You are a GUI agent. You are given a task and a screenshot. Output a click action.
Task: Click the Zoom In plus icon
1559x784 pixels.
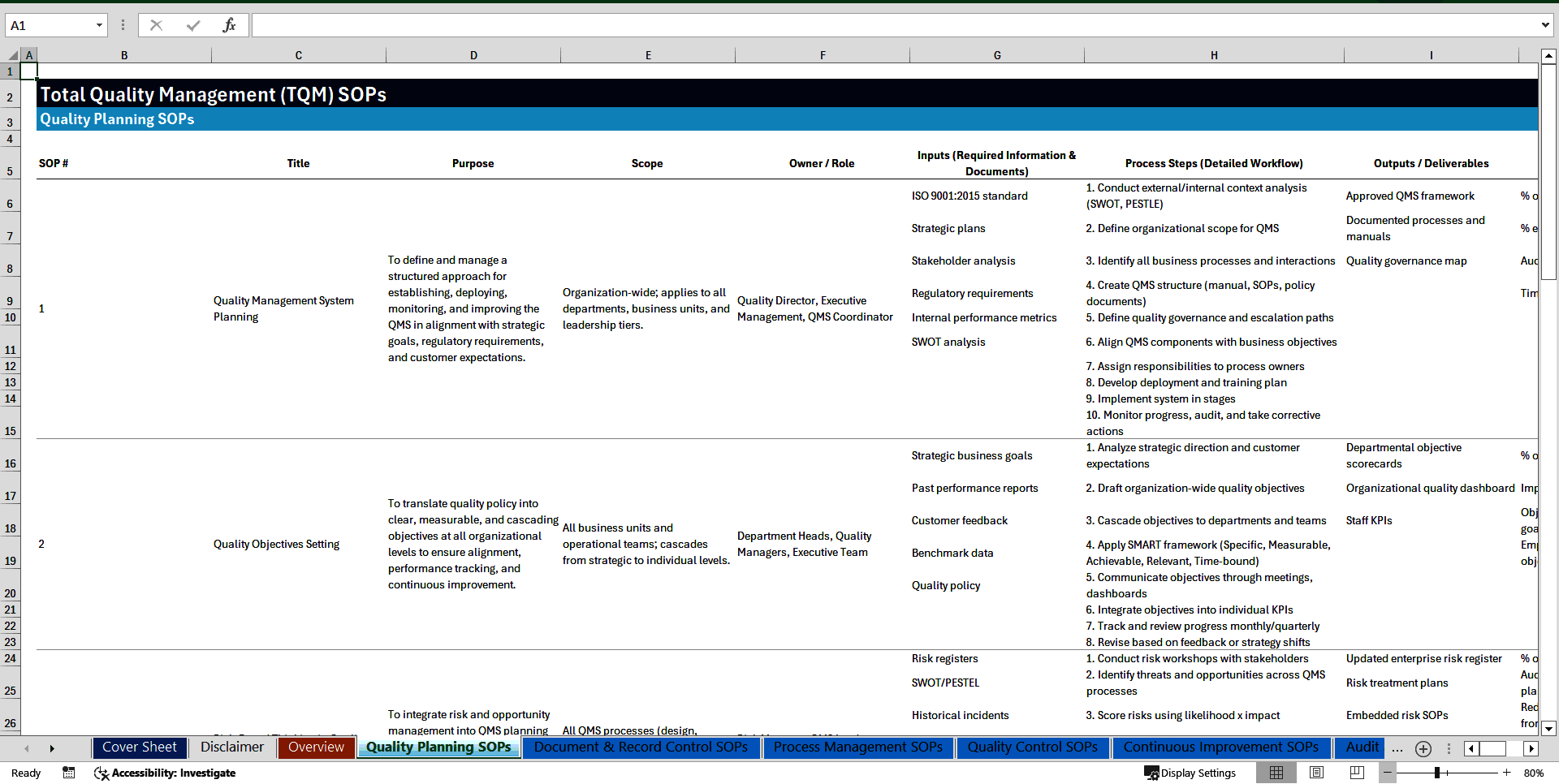tap(1506, 773)
